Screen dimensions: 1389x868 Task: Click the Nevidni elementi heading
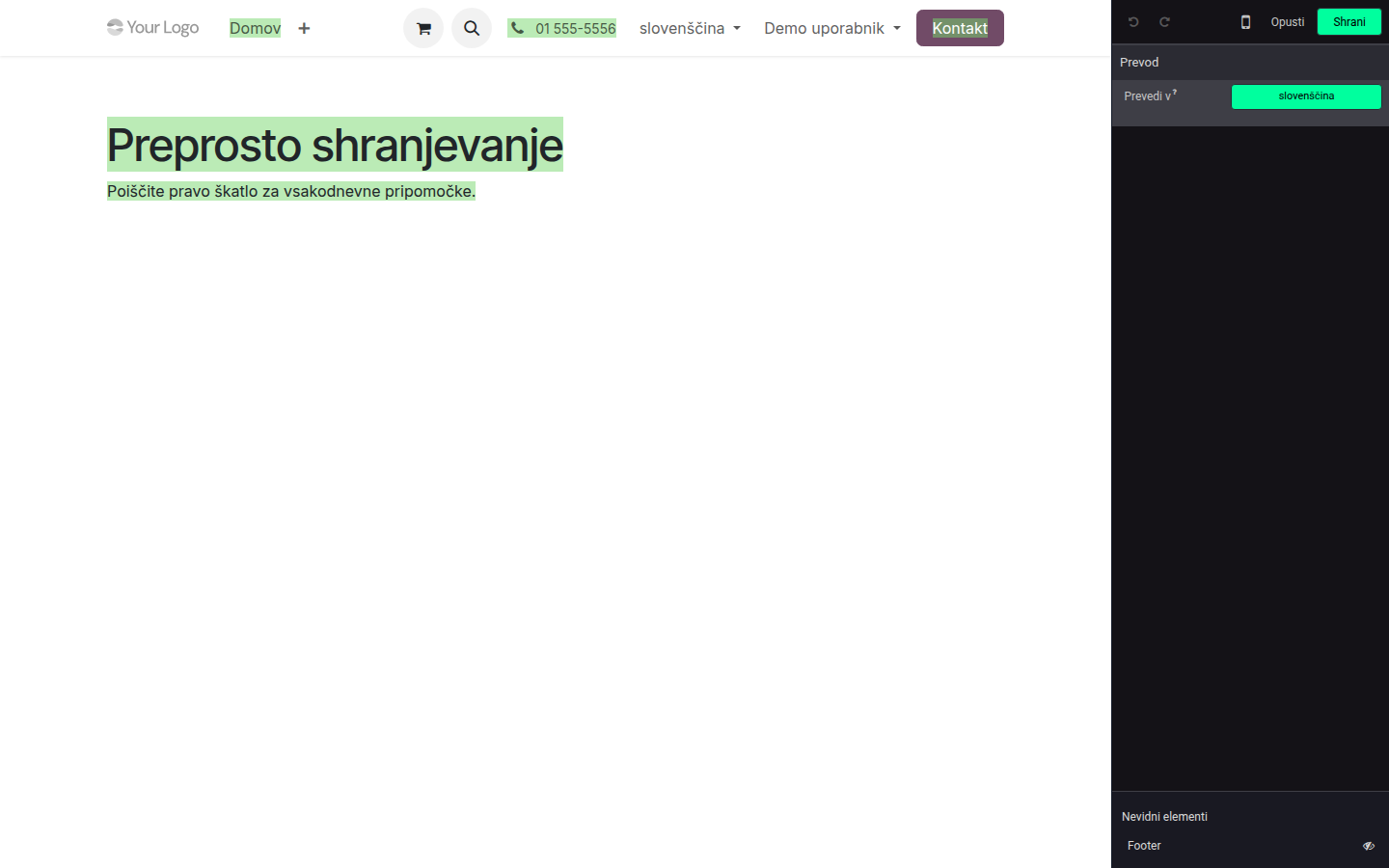1164,817
